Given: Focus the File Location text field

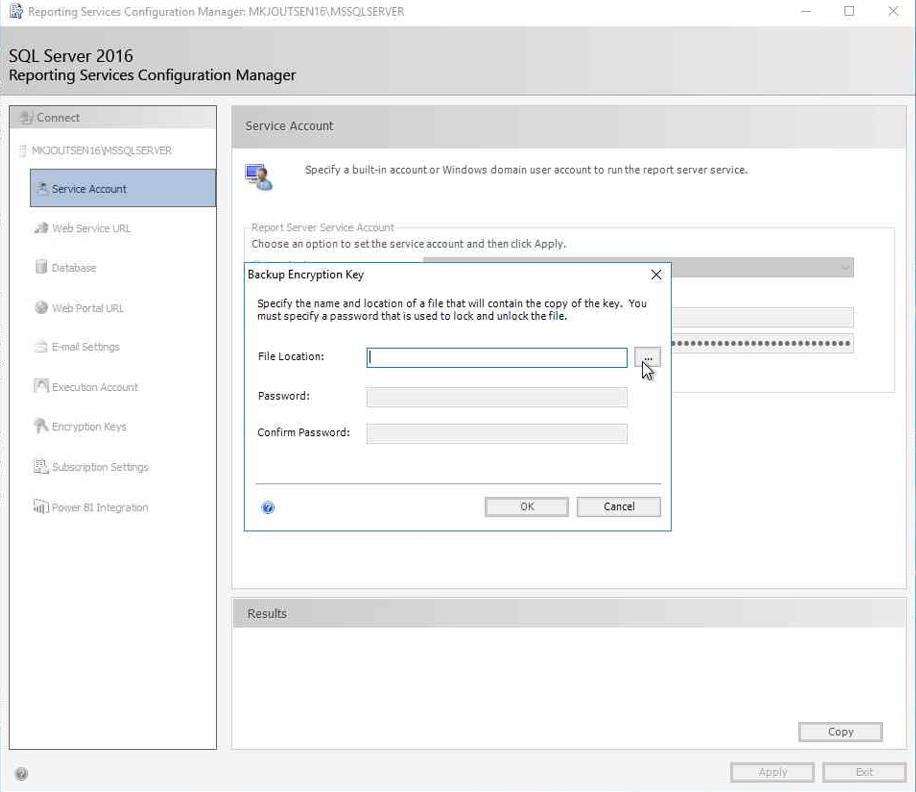Looking at the screenshot, I should [497, 357].
